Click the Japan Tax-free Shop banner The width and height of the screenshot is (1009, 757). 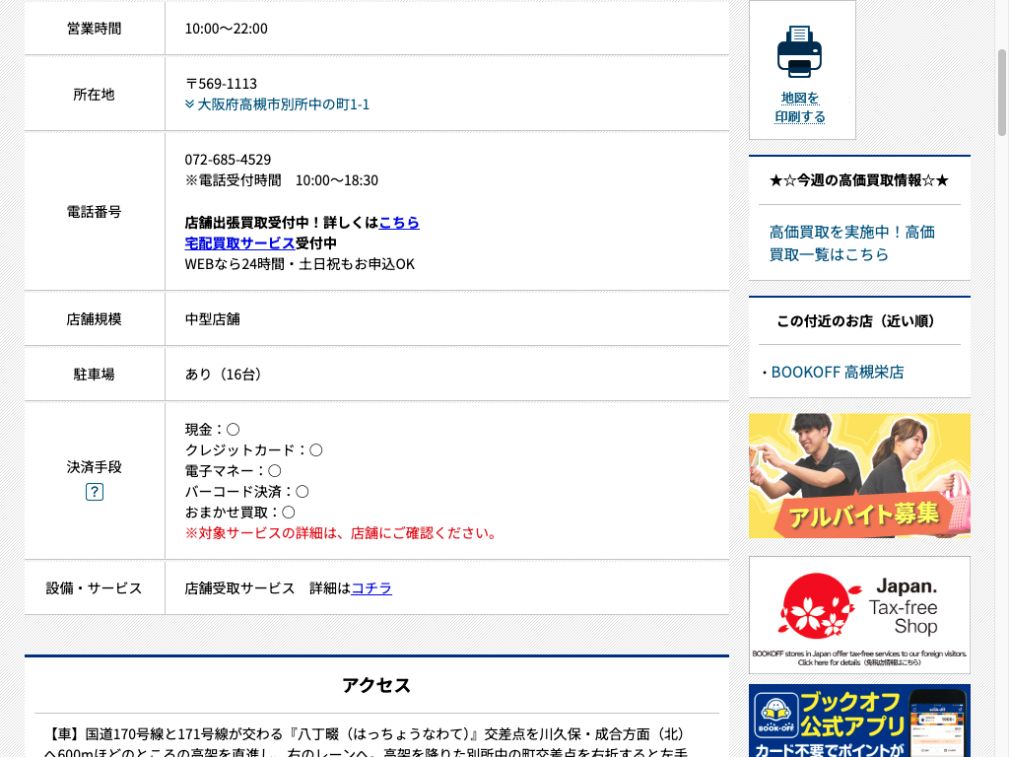(860, 615)
